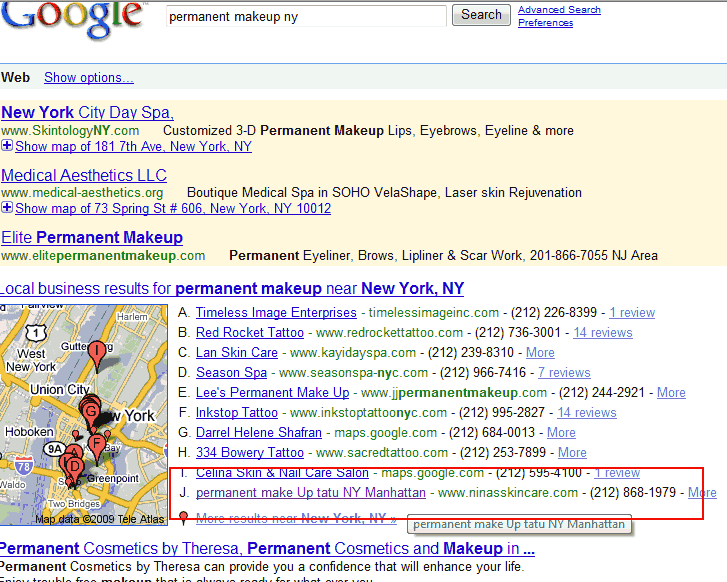
Task: Click the 9A route shield on map
Action: (x=54, y=449)
